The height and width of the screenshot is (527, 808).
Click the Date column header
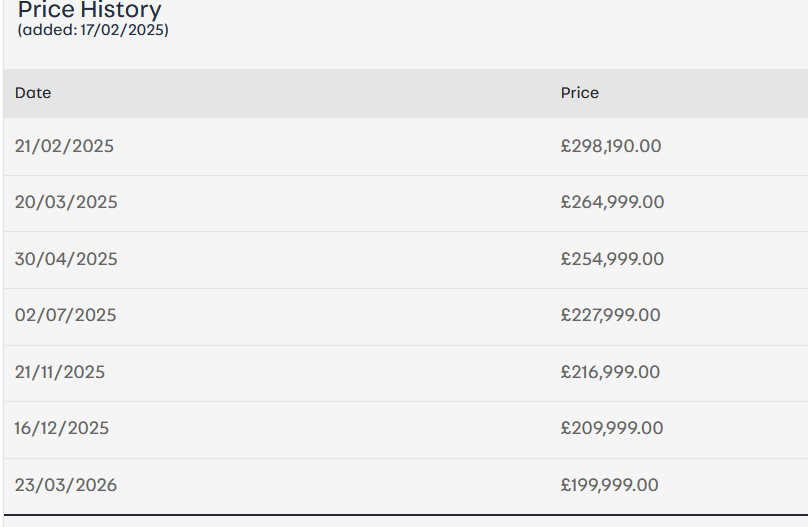click(x=33, y=93)
